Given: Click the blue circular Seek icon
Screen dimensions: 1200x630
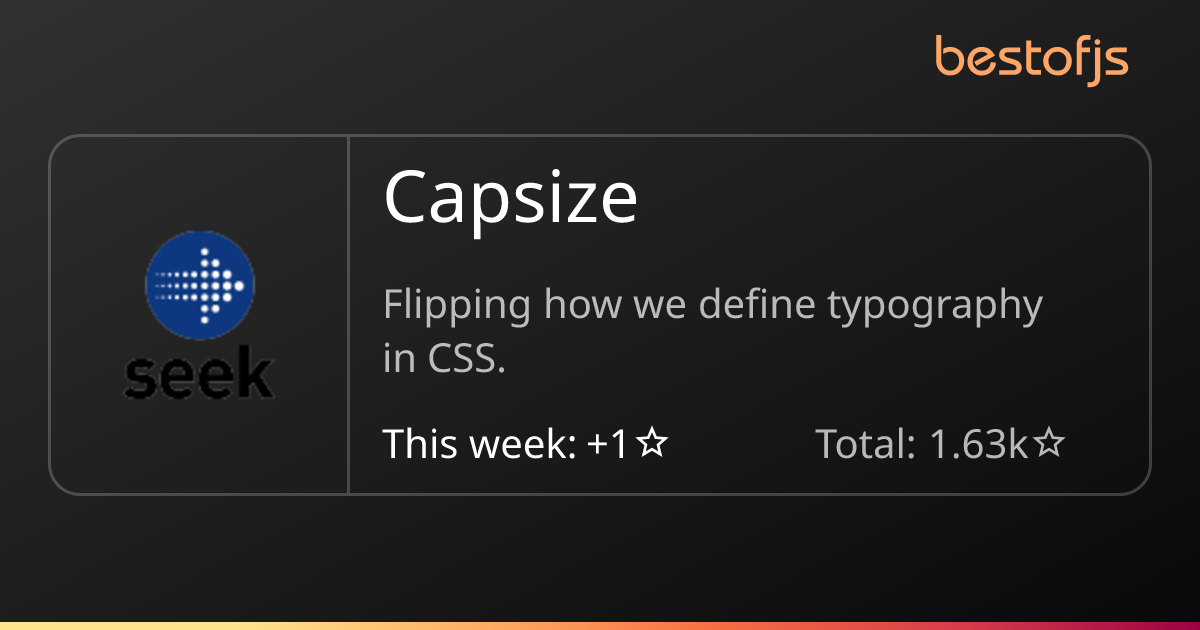Looking at the screenshot, I should [x=200, y=286].
